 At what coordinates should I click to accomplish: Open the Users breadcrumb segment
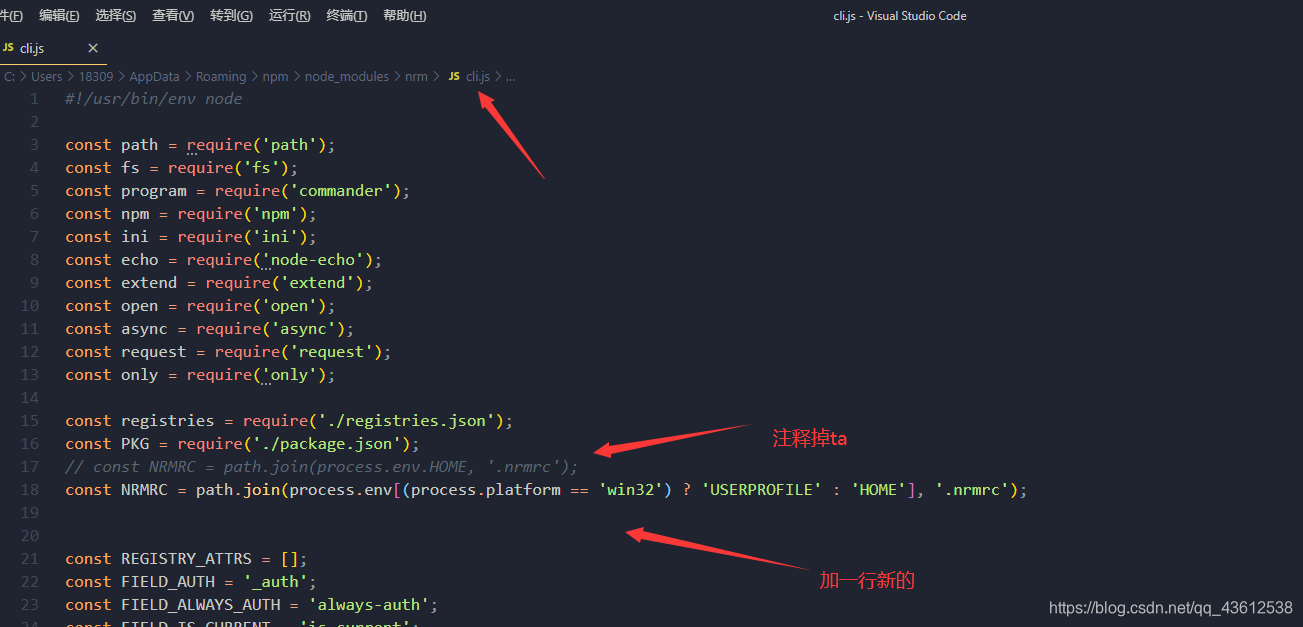(x=46, y=76)
